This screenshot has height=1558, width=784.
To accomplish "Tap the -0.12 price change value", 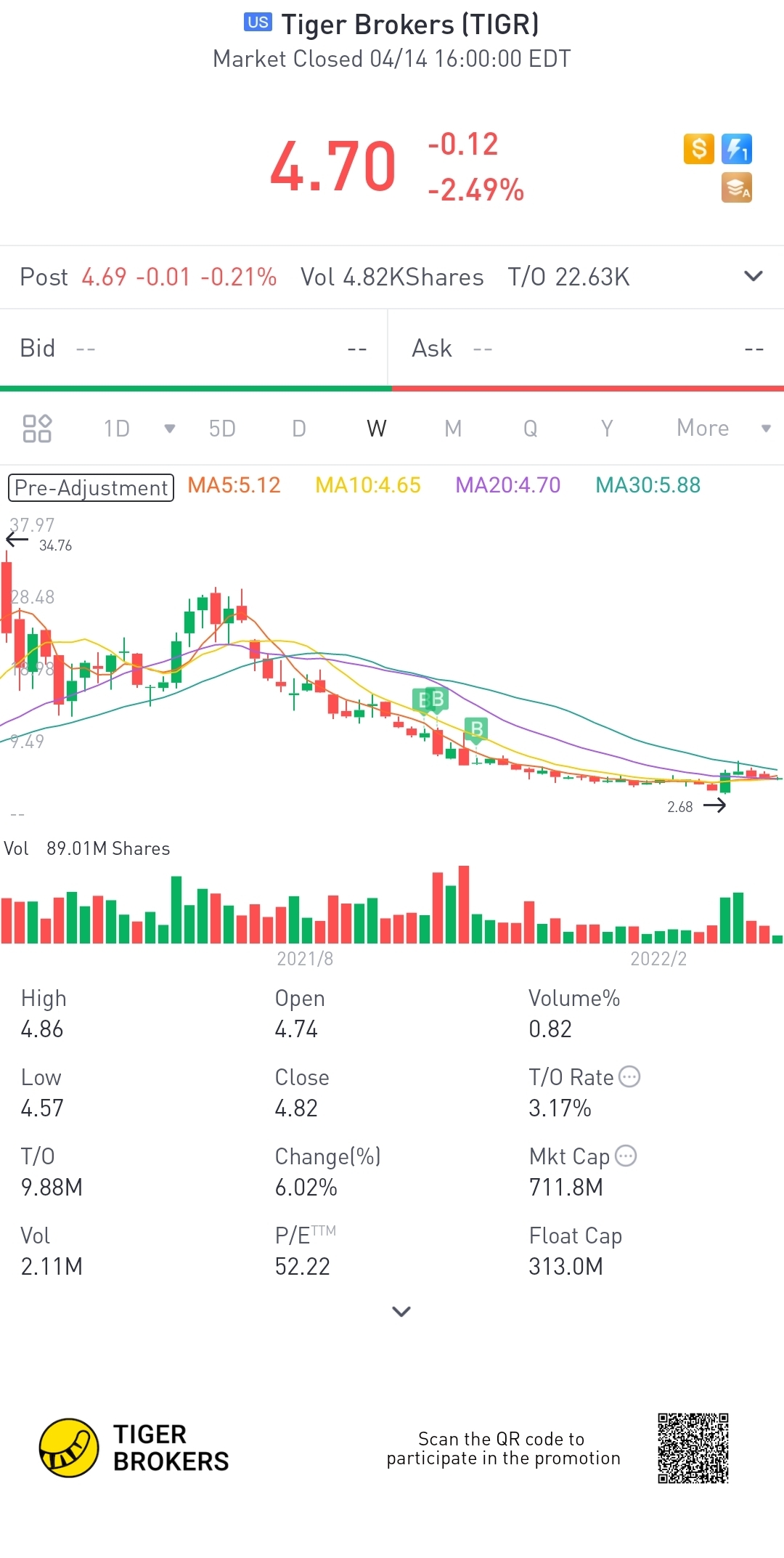I will coord(463,144).
